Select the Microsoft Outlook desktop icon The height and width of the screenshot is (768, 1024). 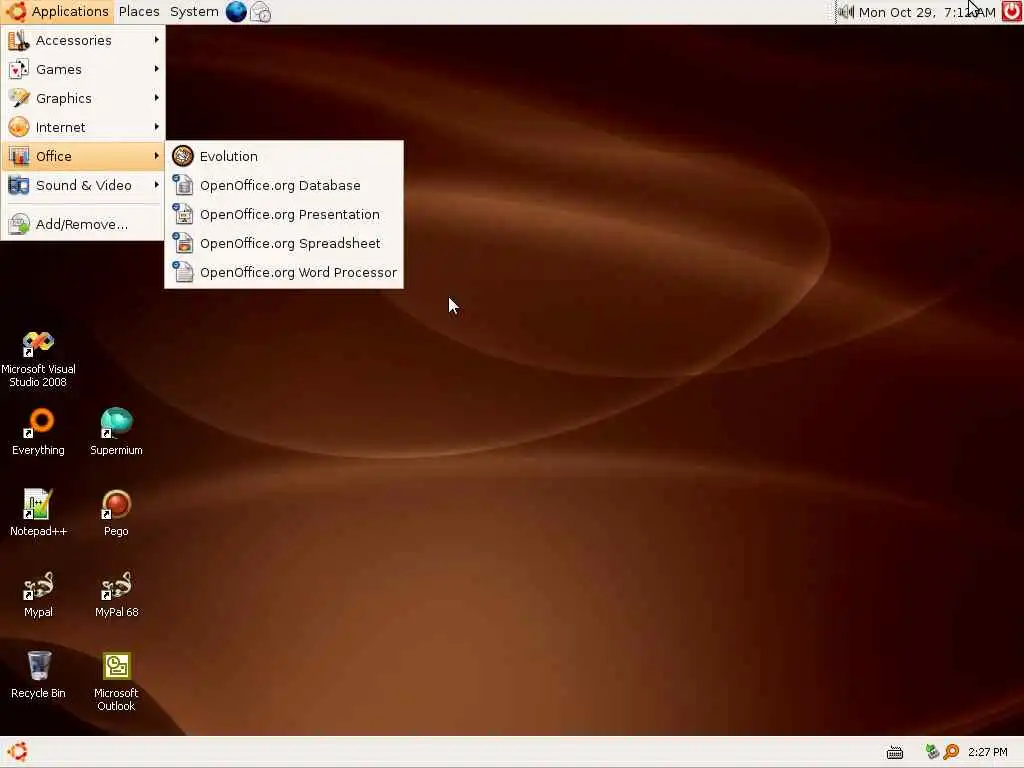(116, 682)
